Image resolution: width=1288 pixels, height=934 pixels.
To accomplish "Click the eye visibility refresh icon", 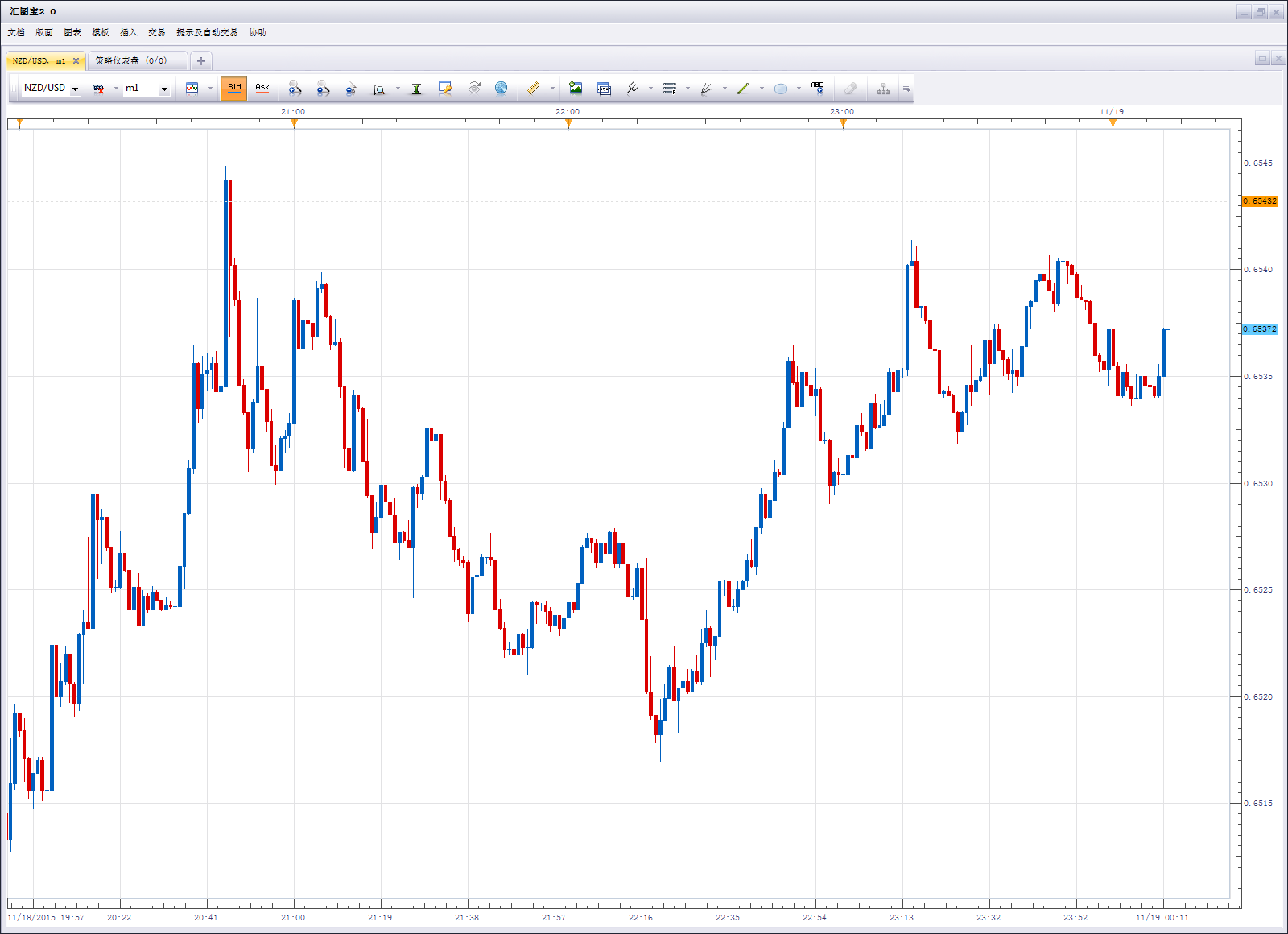I will (x=474, y=88).
